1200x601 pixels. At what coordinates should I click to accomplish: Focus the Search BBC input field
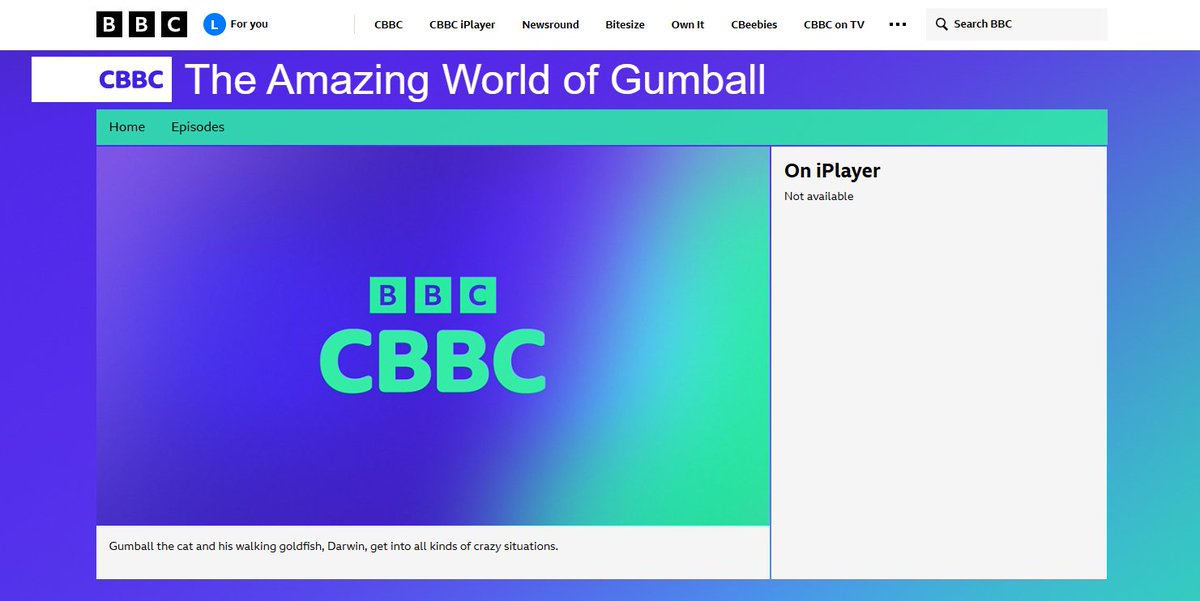coord(1016,24)
